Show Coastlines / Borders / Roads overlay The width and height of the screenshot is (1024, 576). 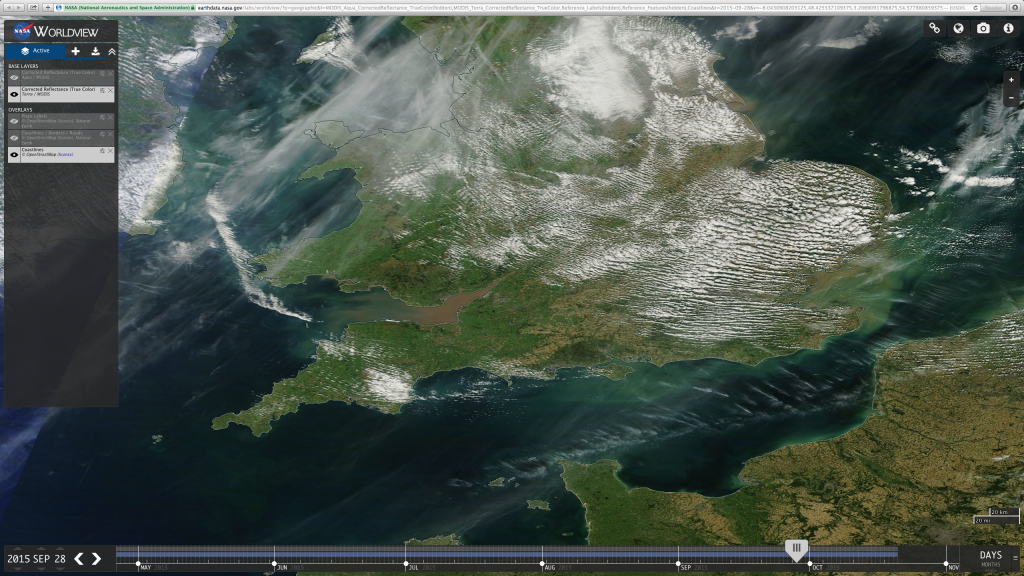point(14,138)
